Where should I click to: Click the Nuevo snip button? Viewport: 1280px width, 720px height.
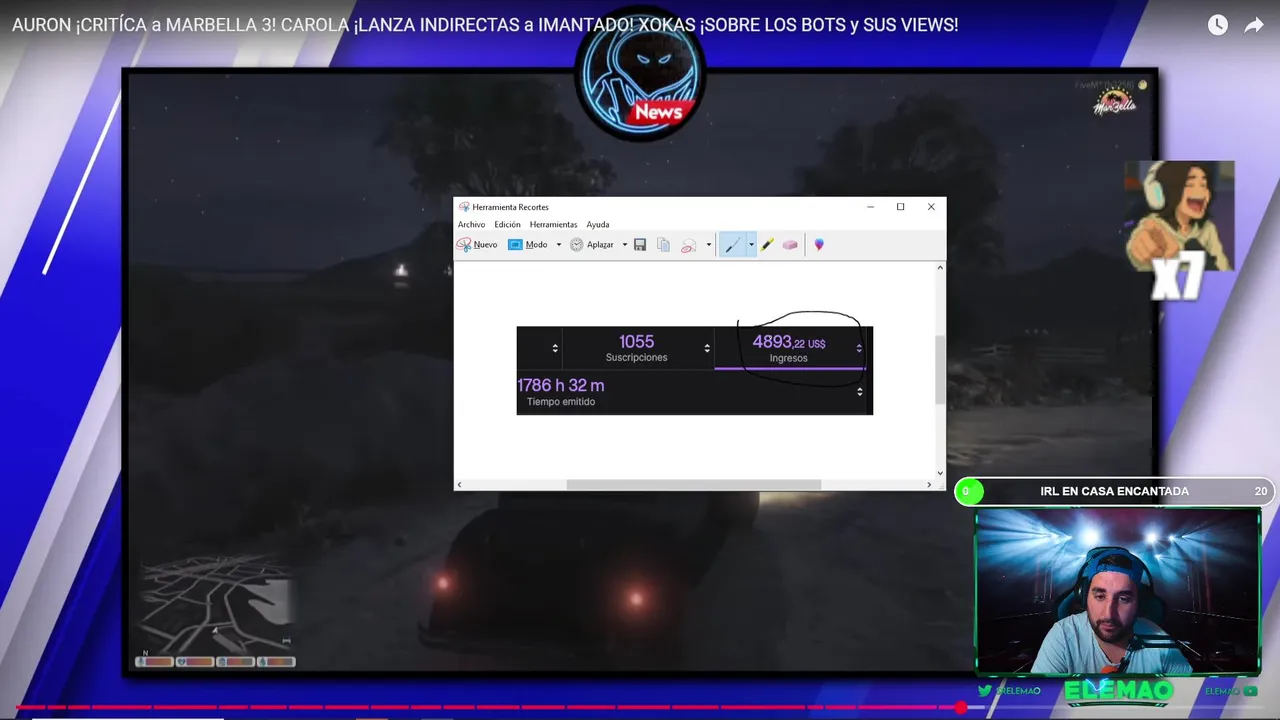tap(478, 245)
